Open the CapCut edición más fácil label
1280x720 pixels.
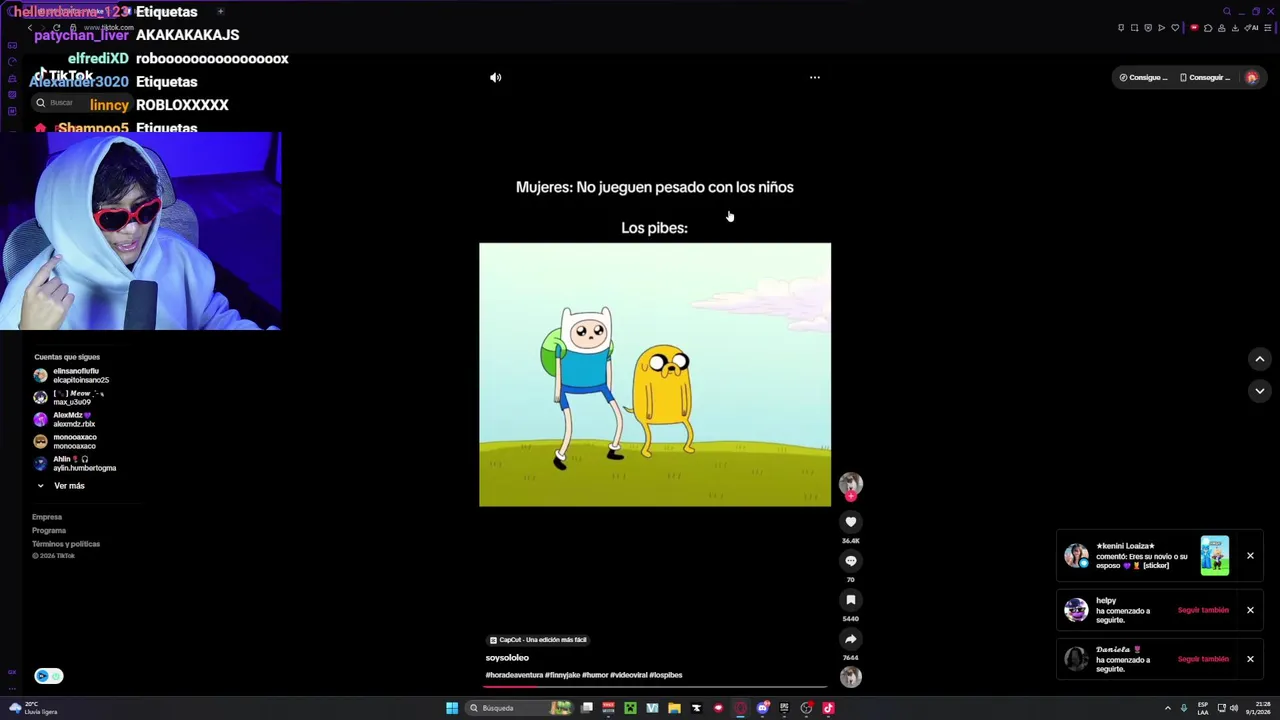click(538, 640)
